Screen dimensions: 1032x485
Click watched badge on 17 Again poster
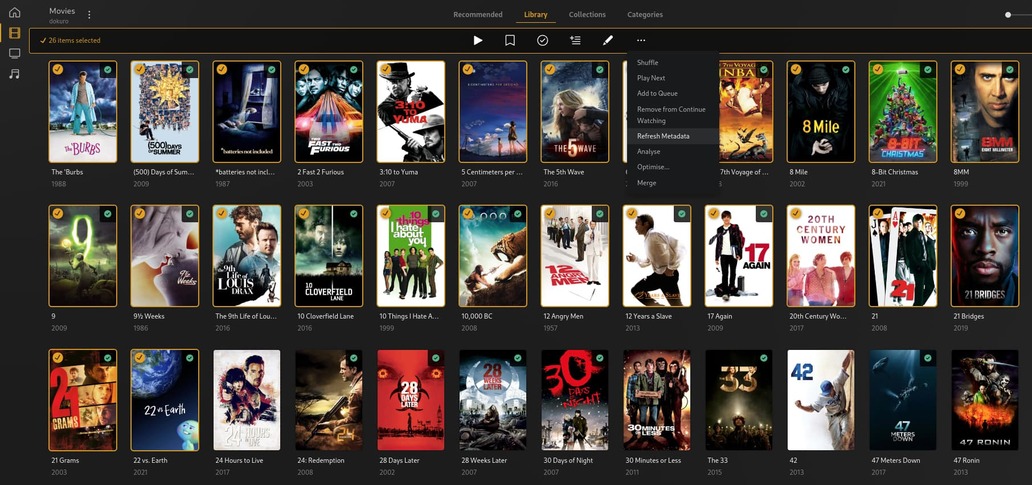click(763, 214)
